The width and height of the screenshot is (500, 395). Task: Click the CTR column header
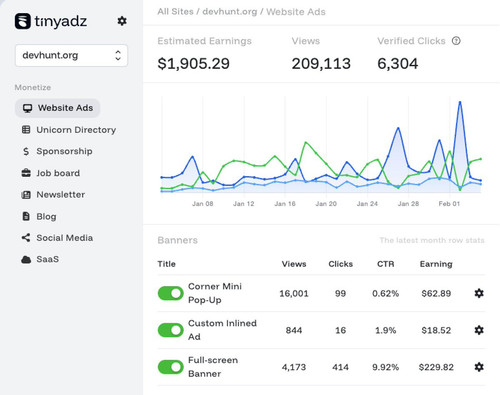386,264
